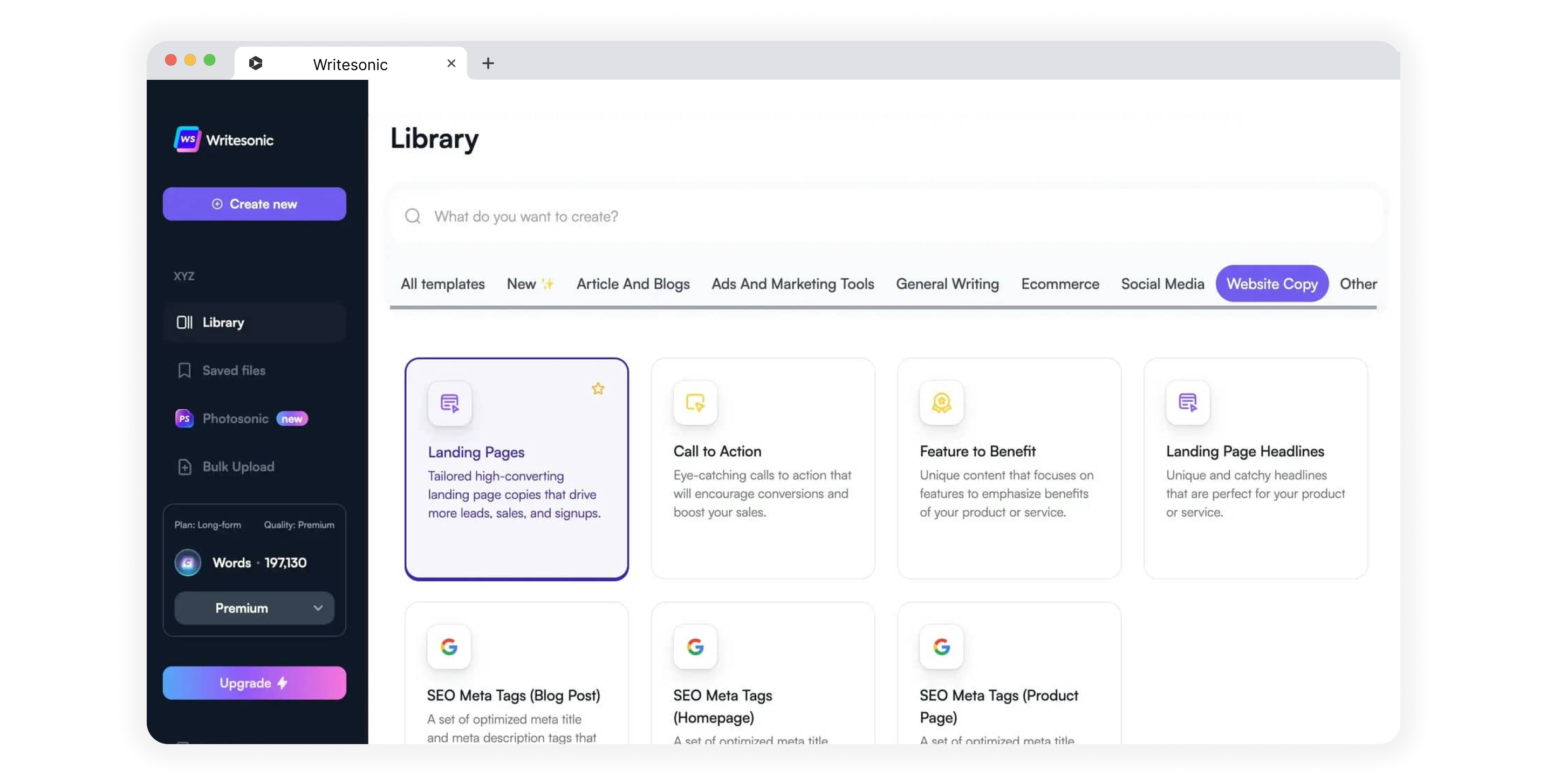Switch to the Article And Blogs tab
The width and height of the screenshot is (1547, 784).
tap(632, 284)
